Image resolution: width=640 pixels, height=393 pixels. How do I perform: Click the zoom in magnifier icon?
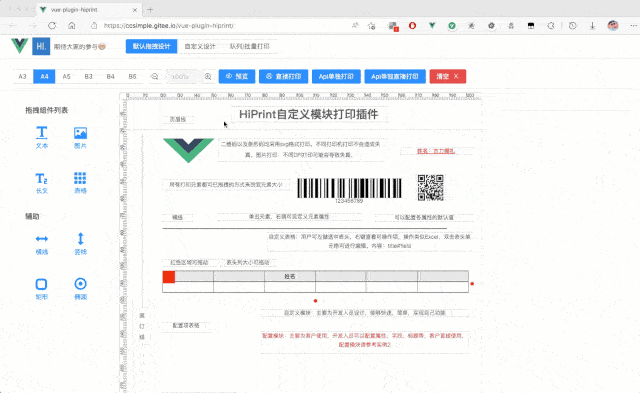208,76
